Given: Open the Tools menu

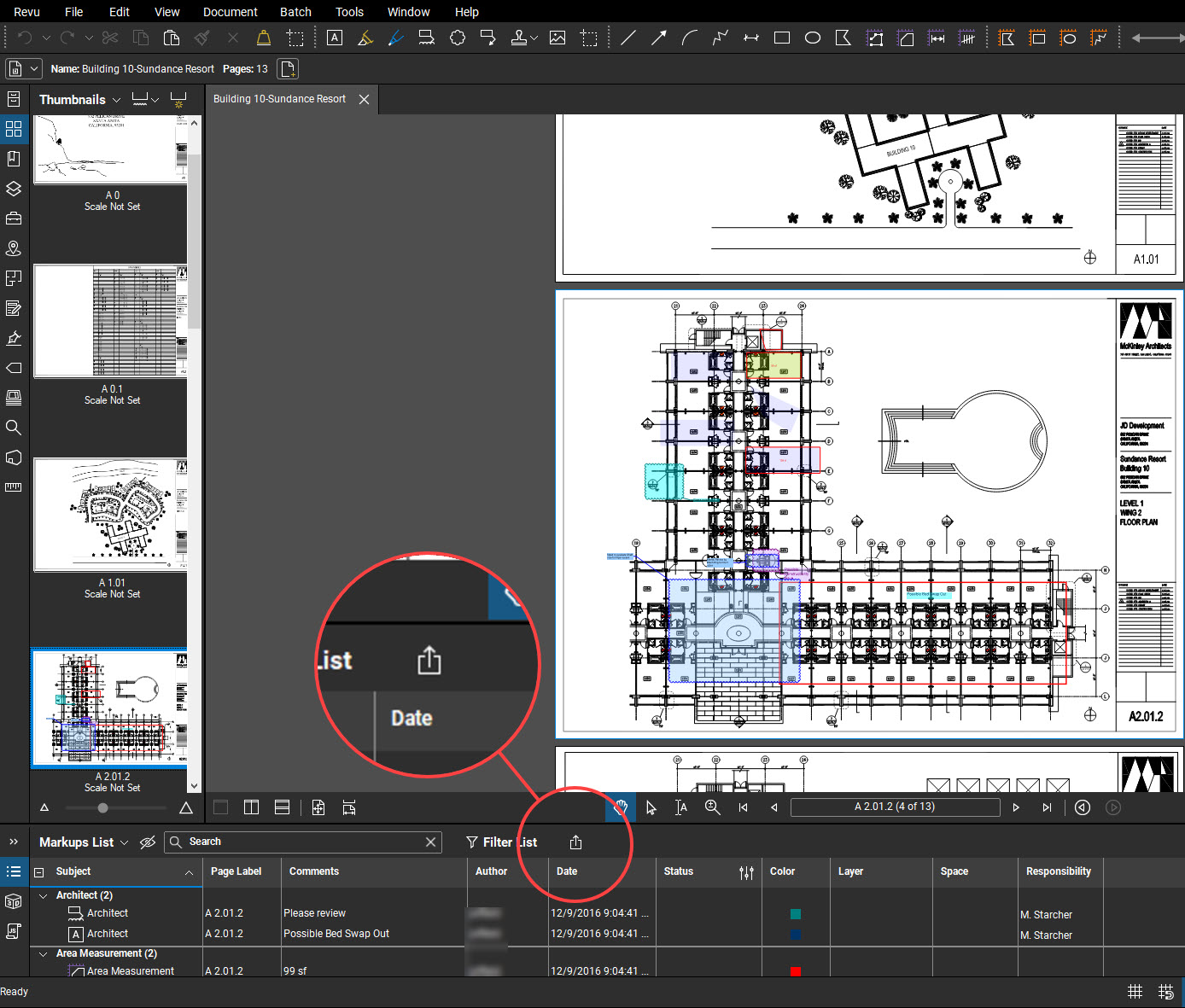Looking at the screenshot, I should (x=349, y=12).
